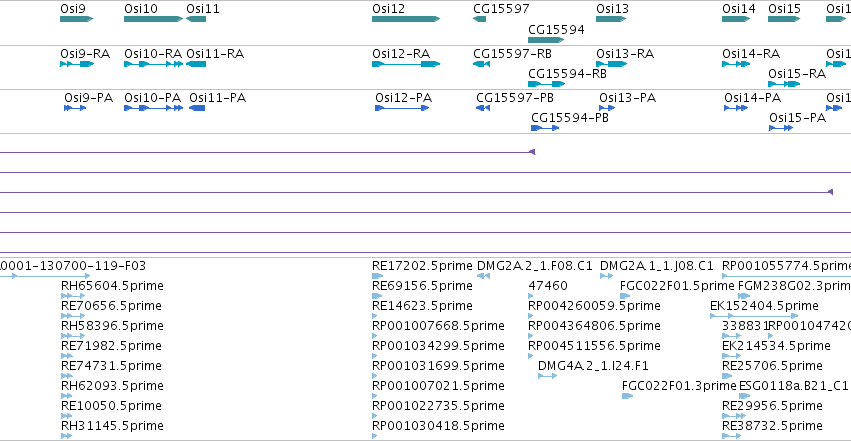Screen dimensions: 851x441
Task: Click the Osi11-RA transcript bar
Action: [x=196, y=64]
